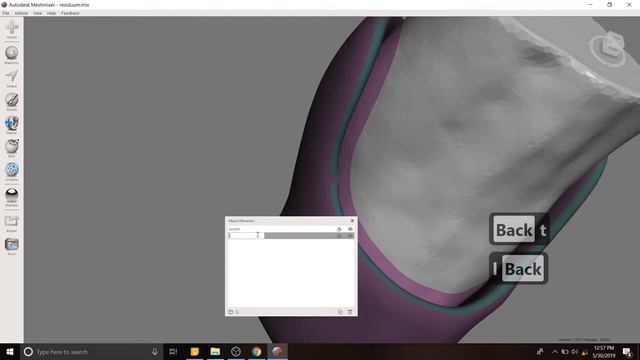Open the View menu
Screen dimensions: 640x360
point(38,13)
